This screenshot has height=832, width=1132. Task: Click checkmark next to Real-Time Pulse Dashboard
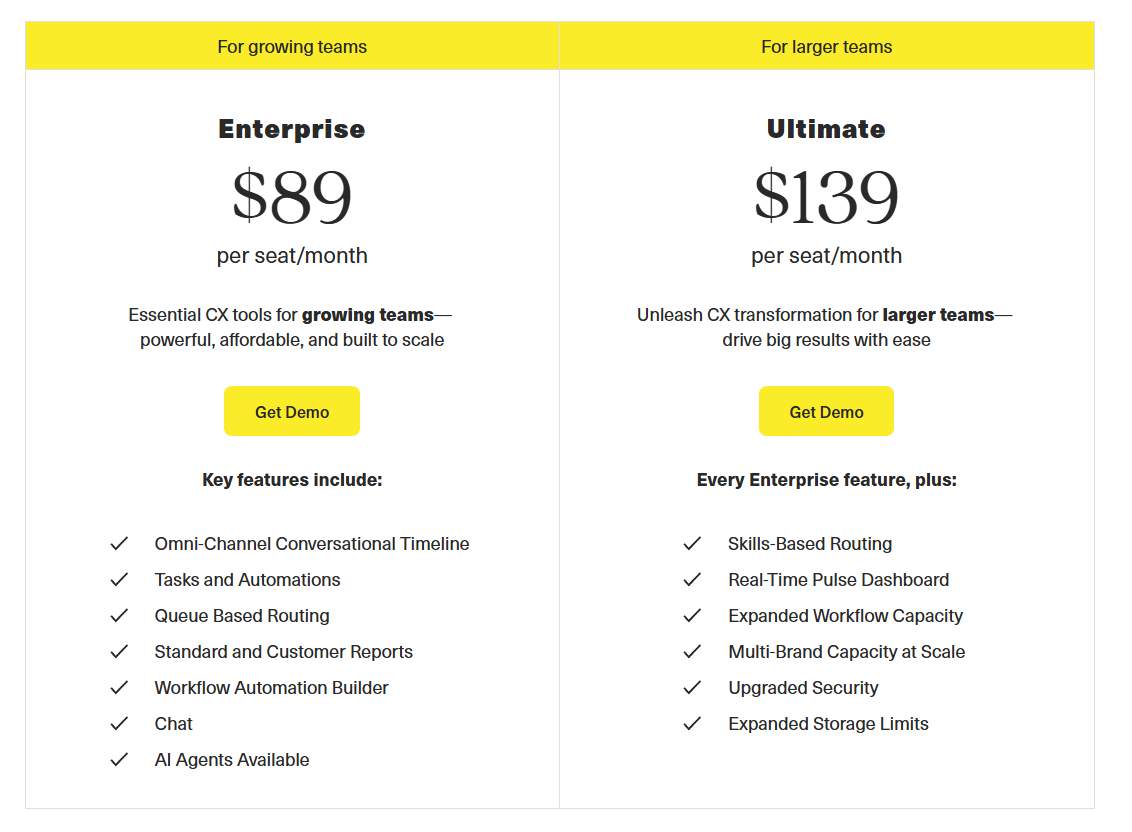(692, 580)
